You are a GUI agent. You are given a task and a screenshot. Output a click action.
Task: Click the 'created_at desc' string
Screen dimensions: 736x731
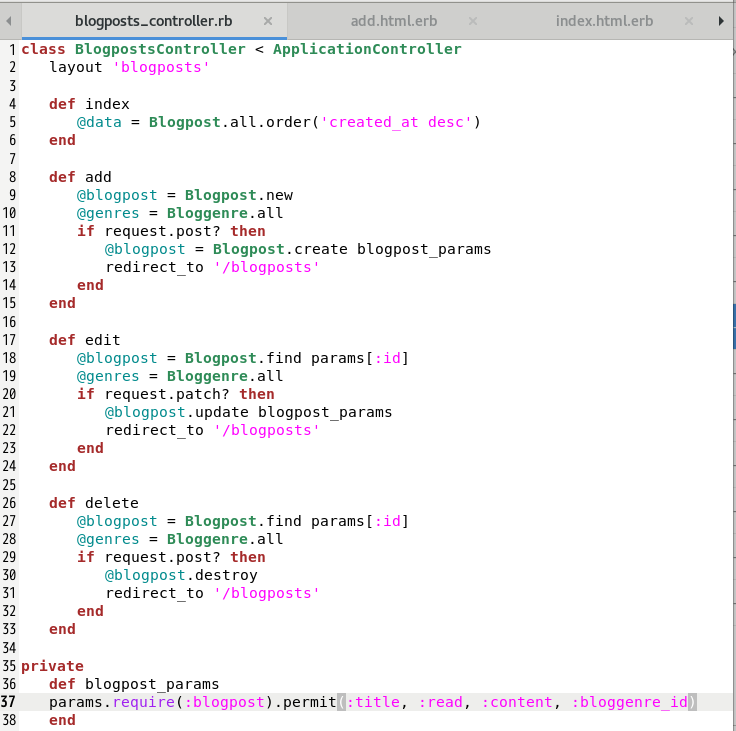coord(396,122)
